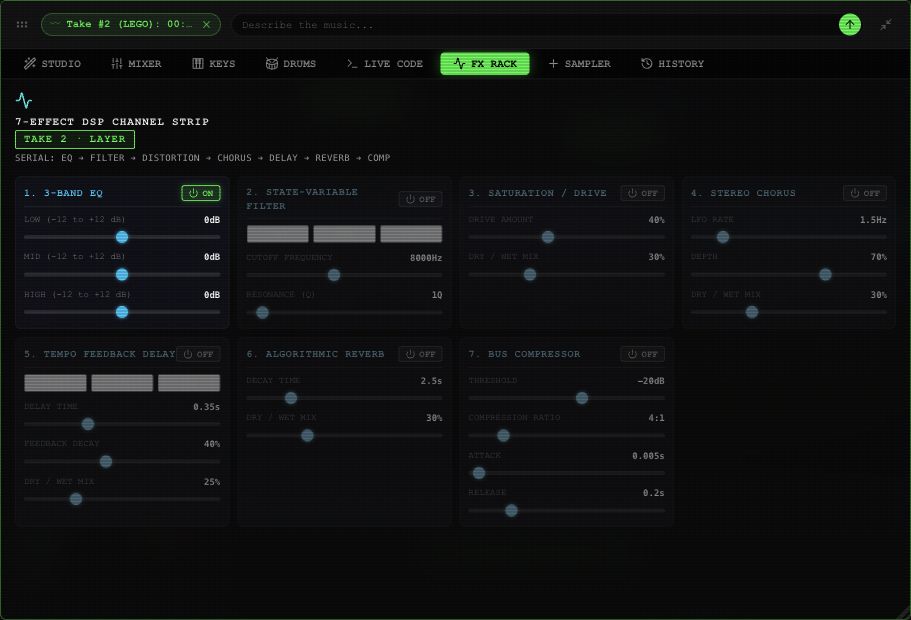Turn on the Algorithmic Reverb

pos(420,354)
